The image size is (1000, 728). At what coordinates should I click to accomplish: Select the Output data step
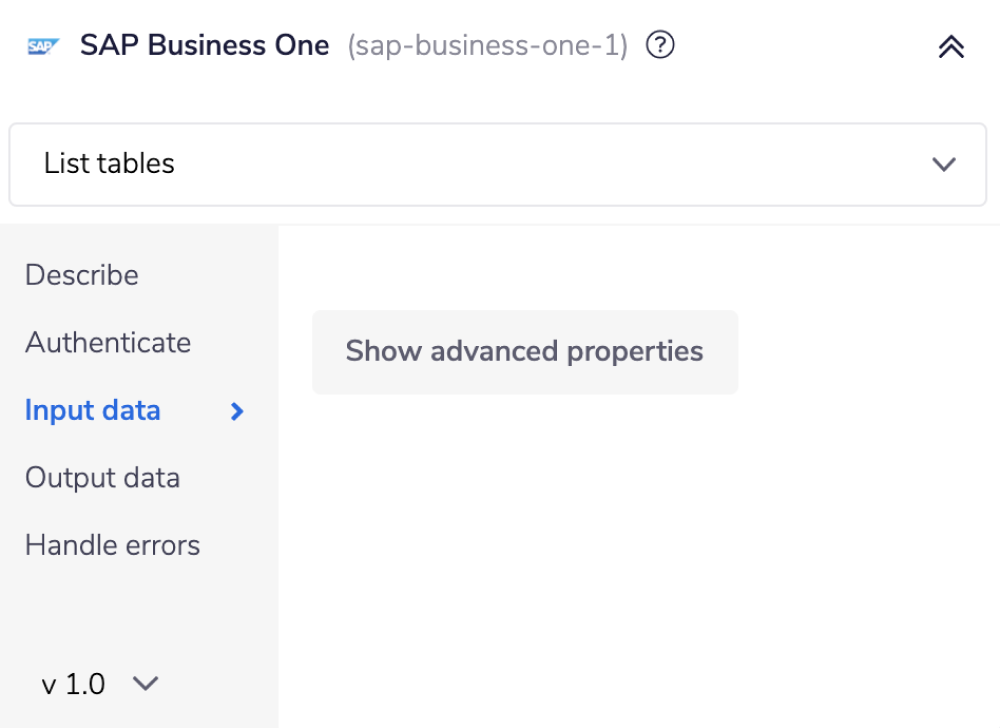[101, 478]
